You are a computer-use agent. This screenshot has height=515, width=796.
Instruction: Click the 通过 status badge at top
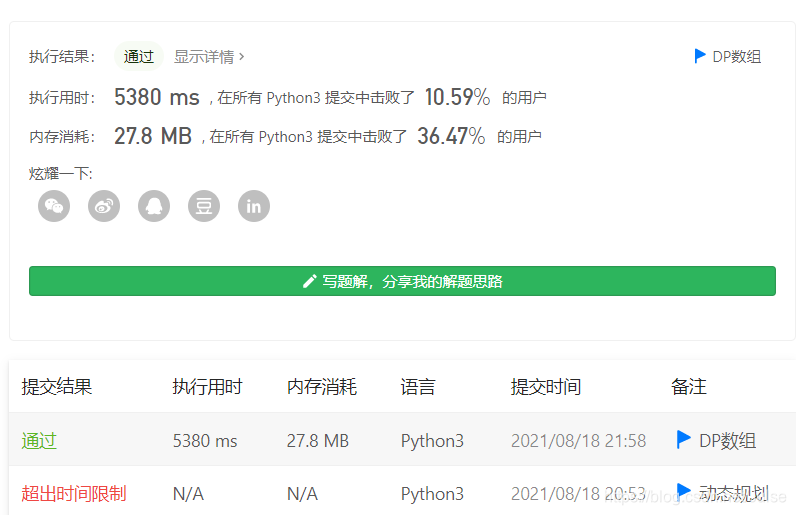139,56
